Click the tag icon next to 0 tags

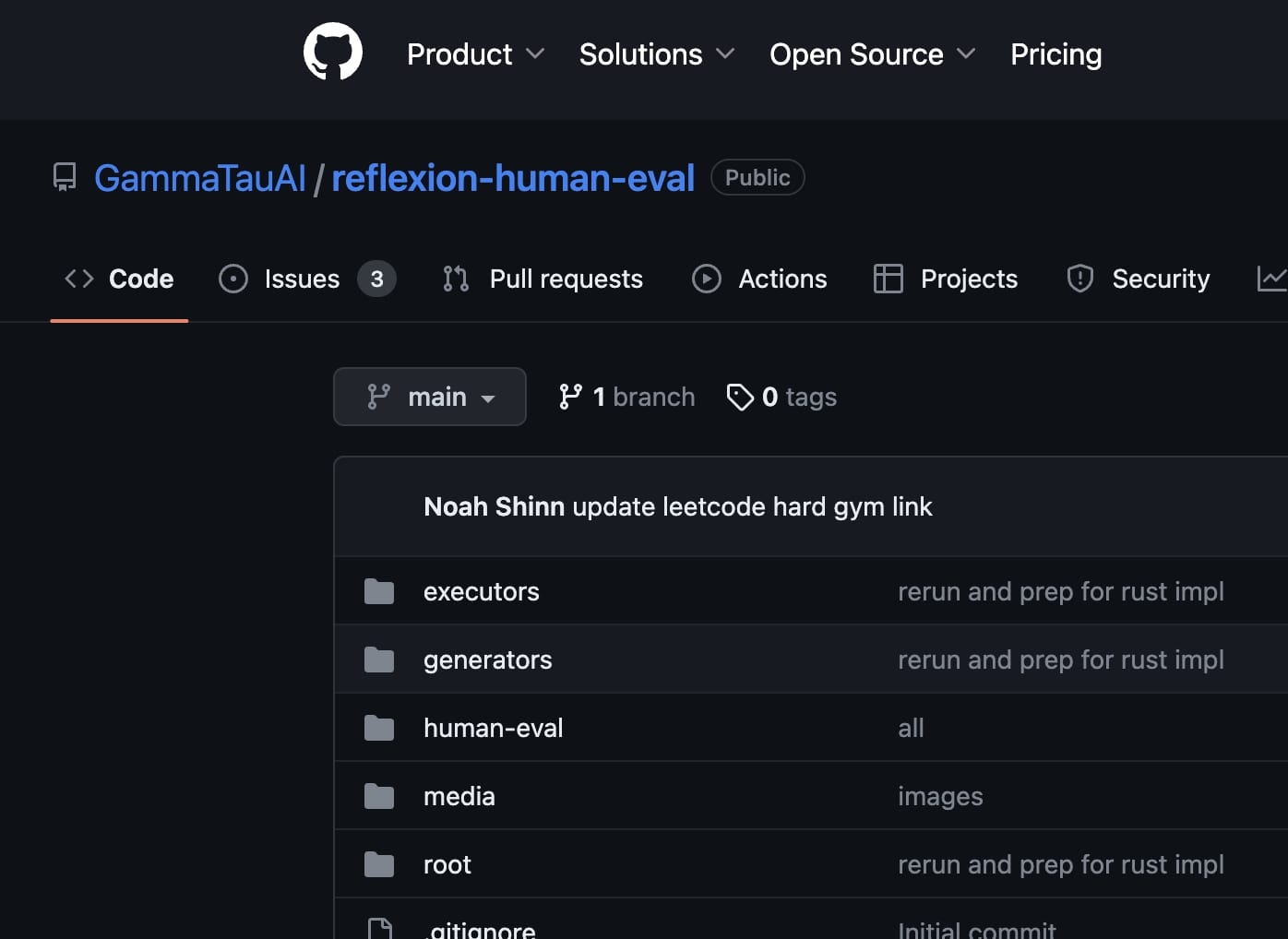tap(740, 397)
